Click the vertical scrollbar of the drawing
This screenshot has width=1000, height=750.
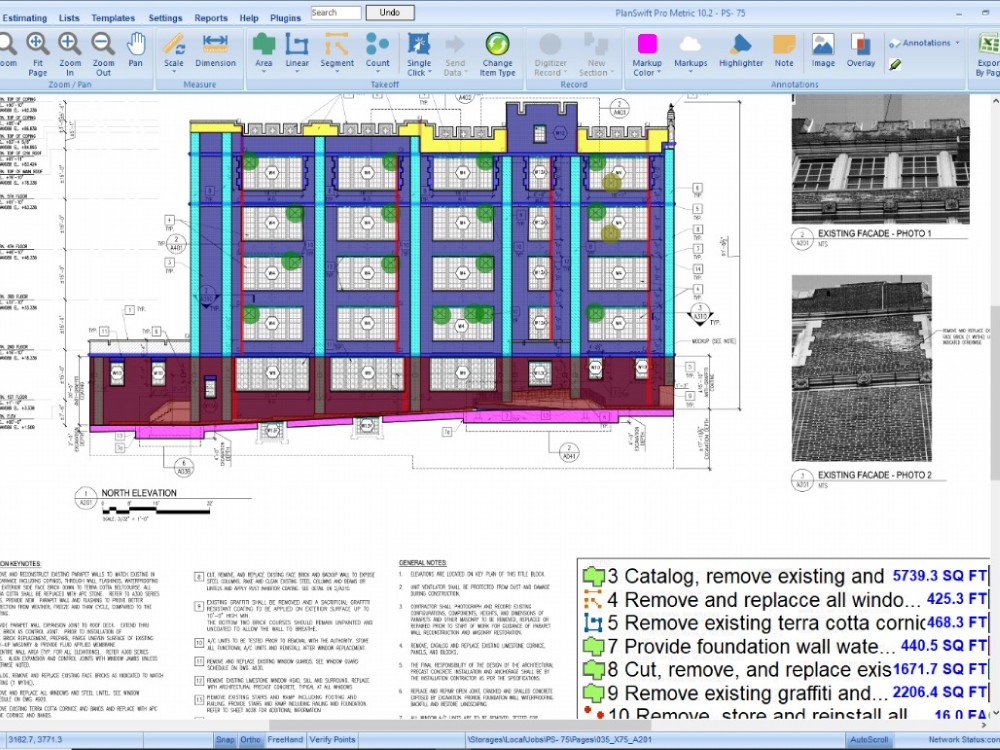coord(995,395)
